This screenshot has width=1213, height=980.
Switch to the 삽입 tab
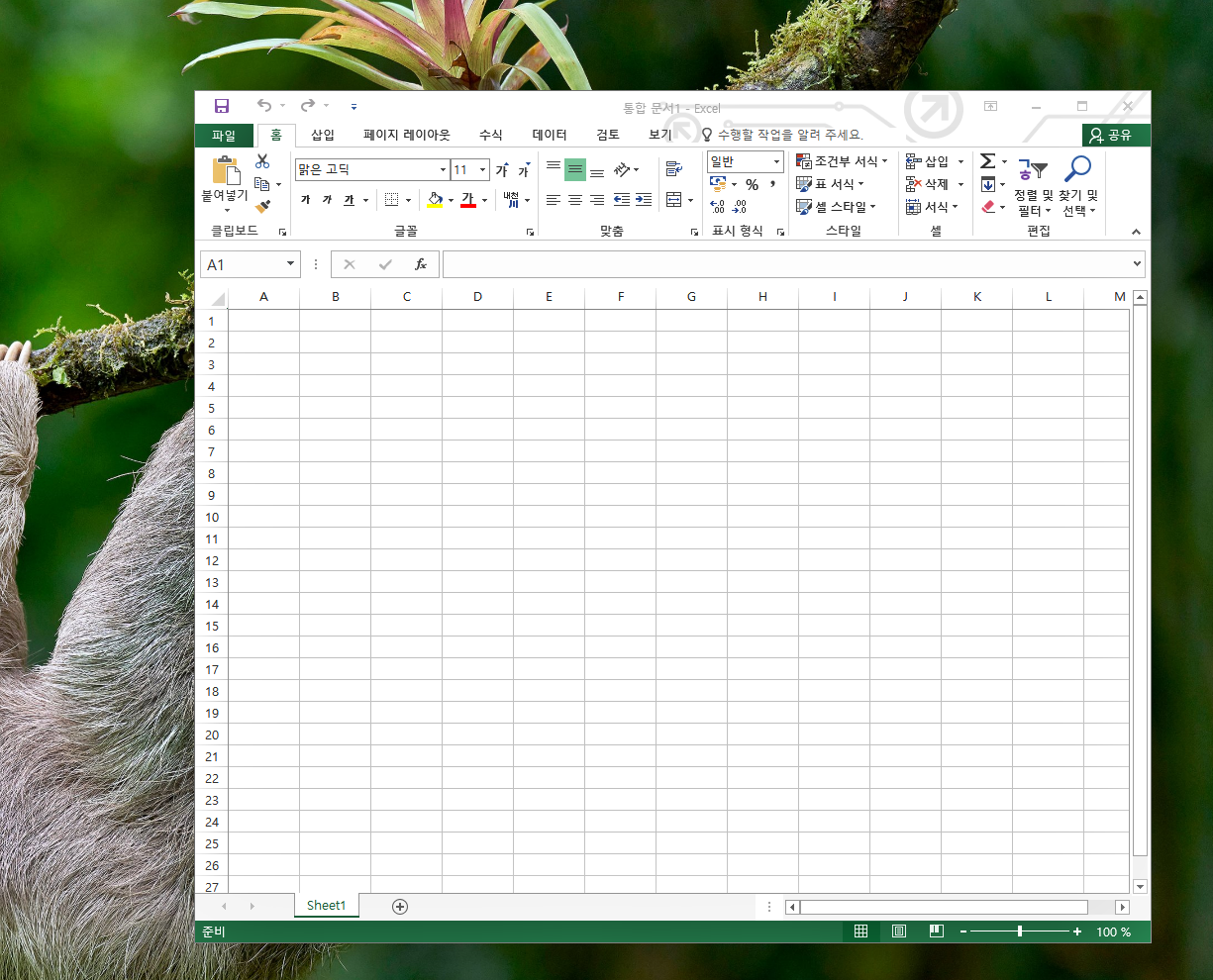point(323,135)
